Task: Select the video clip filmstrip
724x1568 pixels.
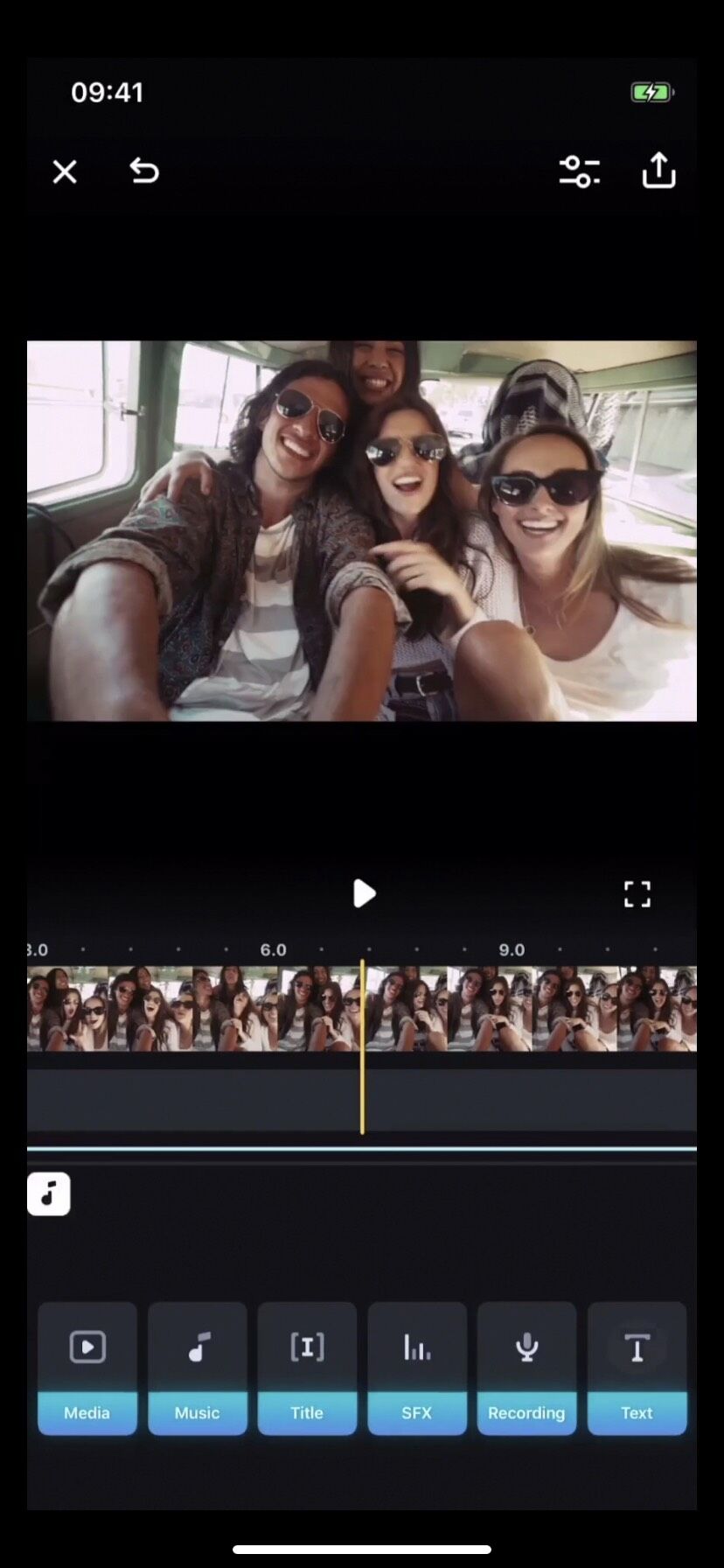Action: click(x=362, y=1009)
